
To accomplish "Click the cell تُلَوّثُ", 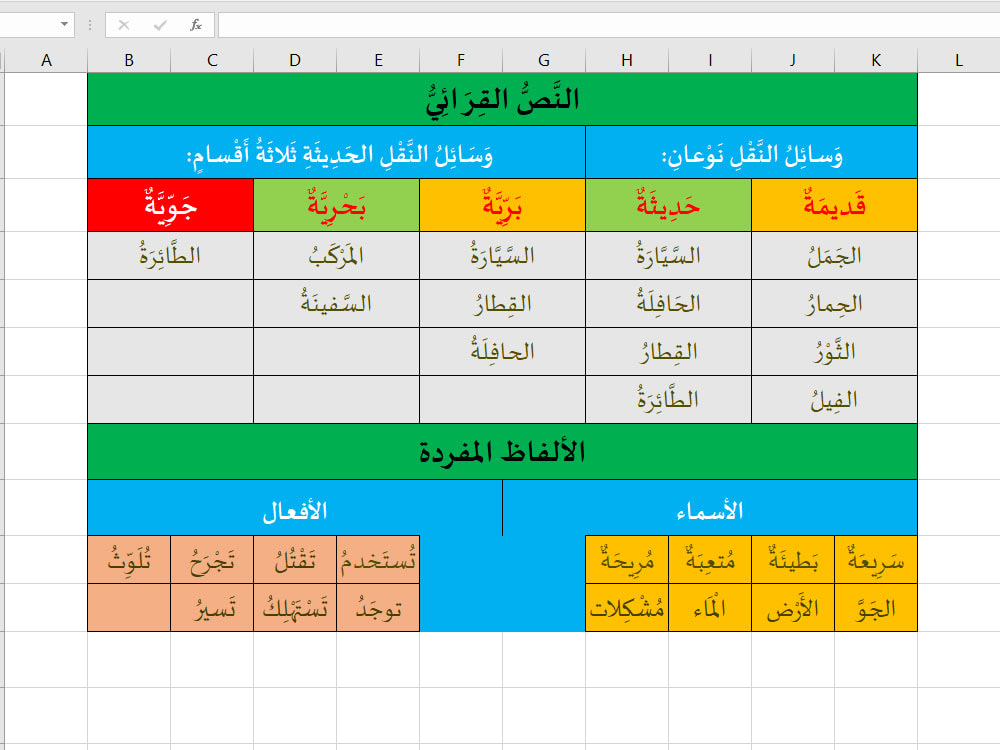I will tap(129, 559).
